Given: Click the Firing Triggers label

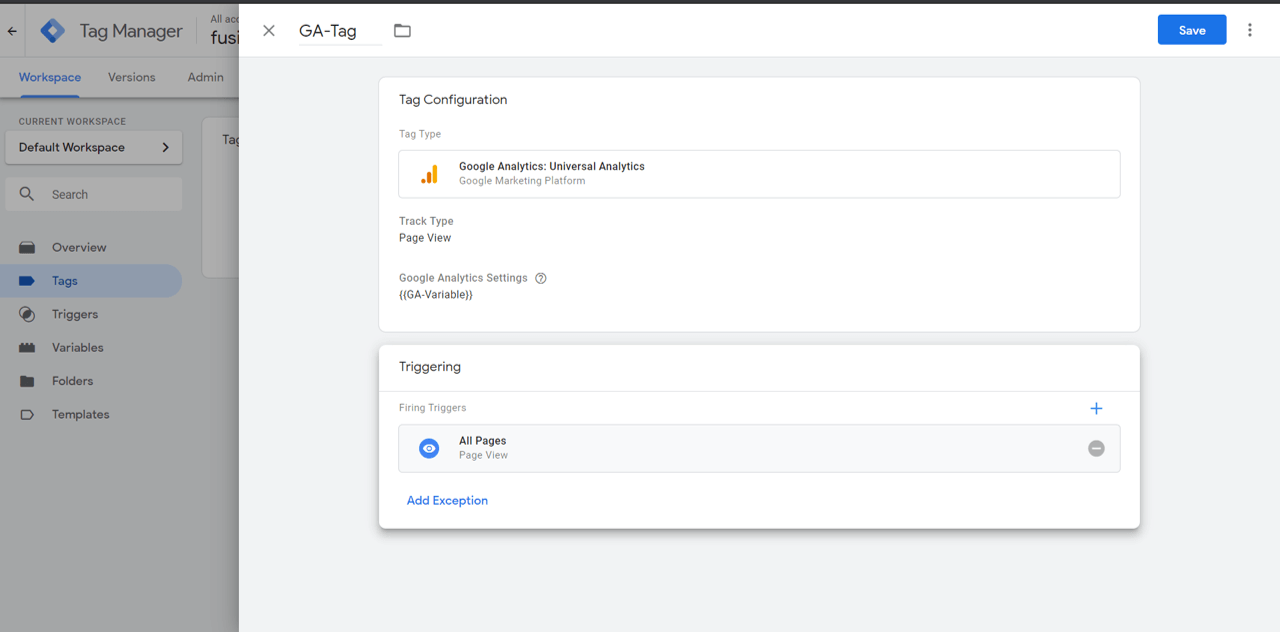Looking at the screenshot, I should pos(433,408).
